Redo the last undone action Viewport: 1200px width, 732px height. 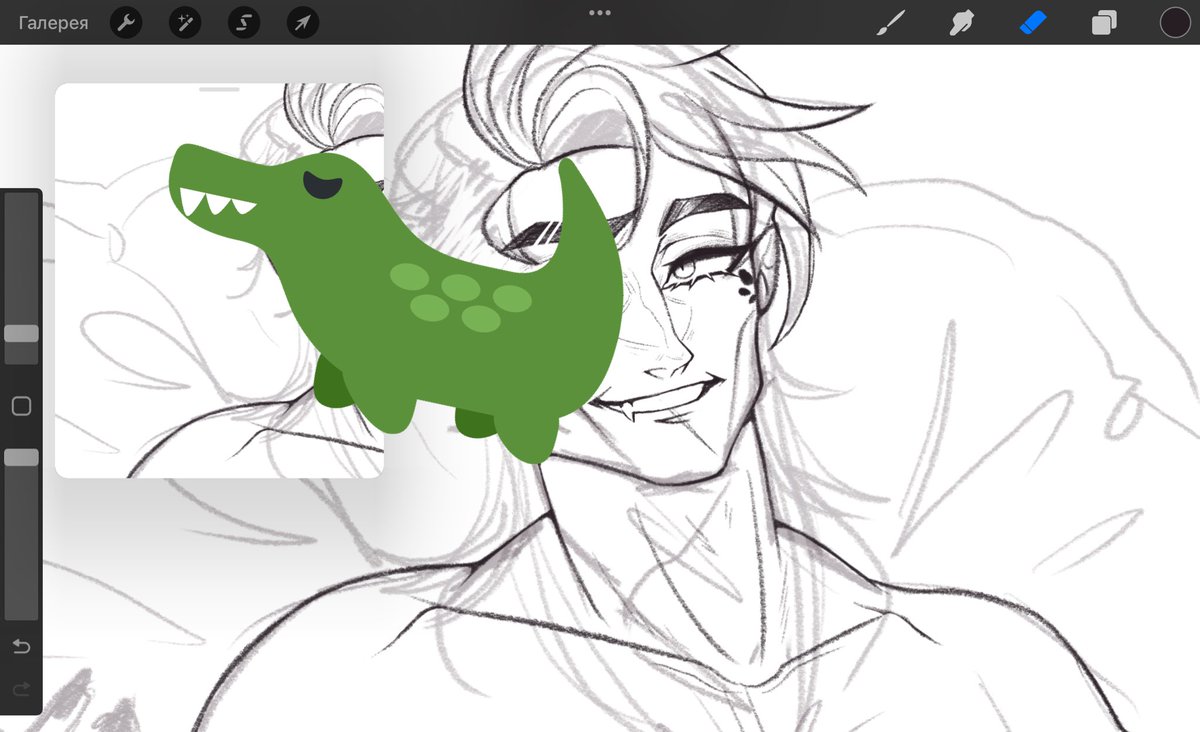pos(21,689)
